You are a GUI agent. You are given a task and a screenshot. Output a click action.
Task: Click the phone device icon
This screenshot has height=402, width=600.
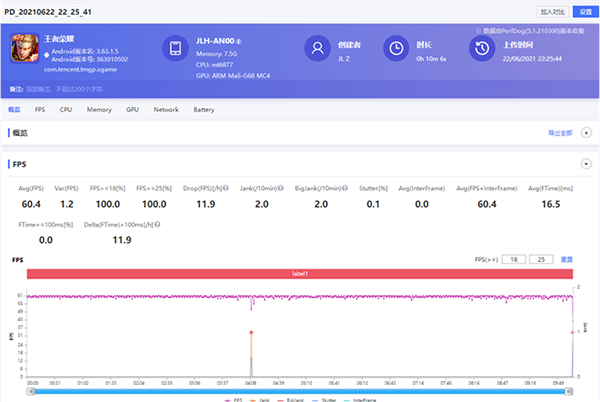tap(175, 48)
